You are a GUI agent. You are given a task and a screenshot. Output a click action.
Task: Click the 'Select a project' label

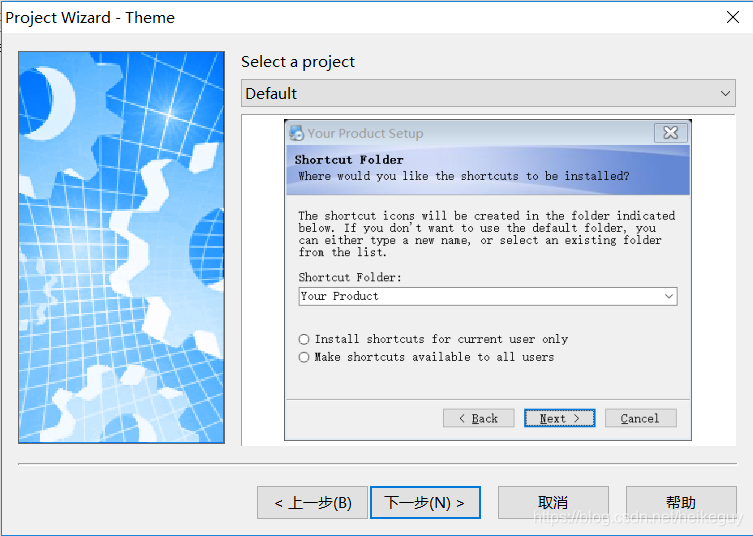point(298,62)
